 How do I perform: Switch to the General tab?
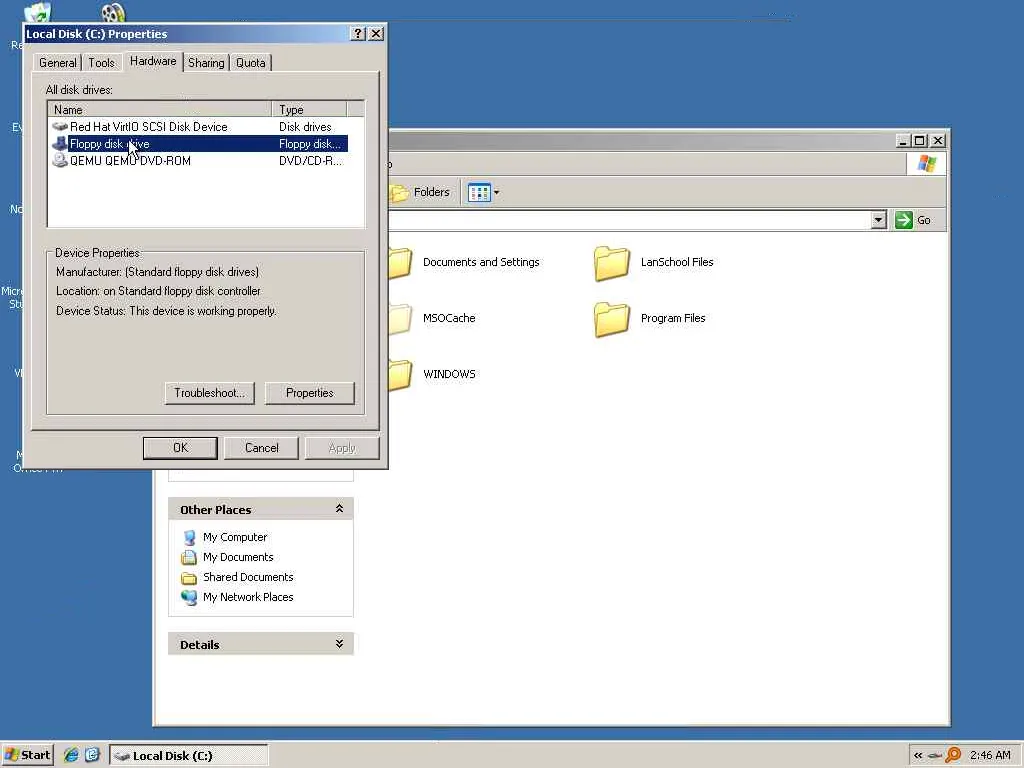[x=57, y=63]
